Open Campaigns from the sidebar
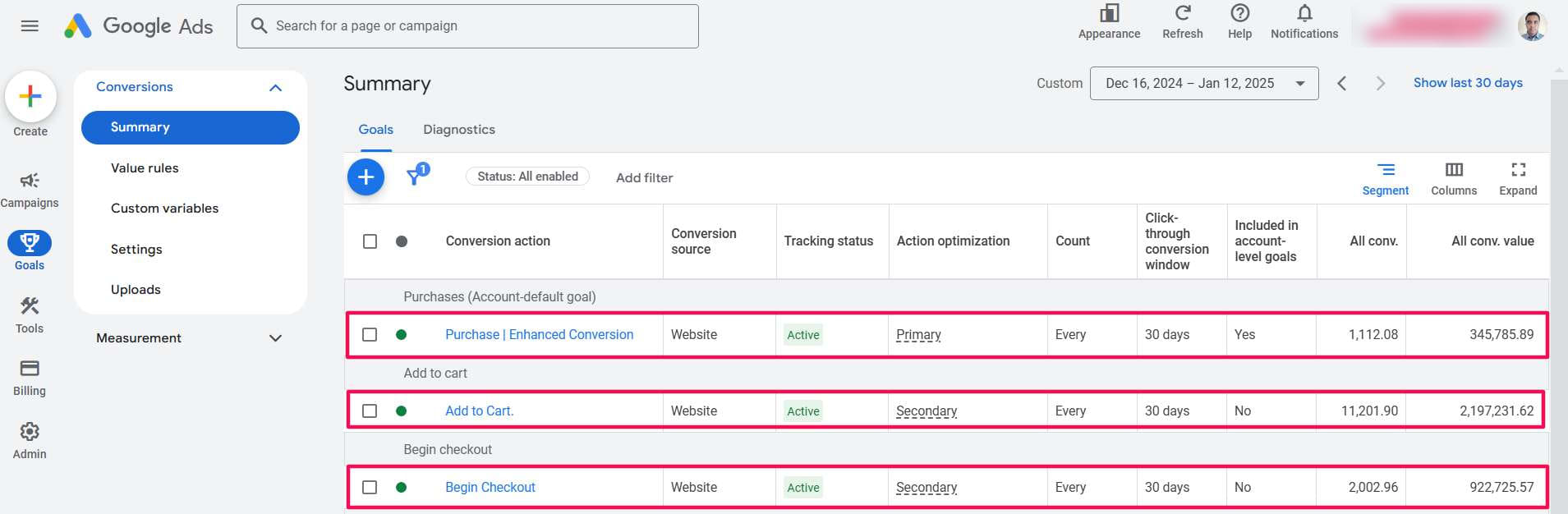This screenshot has width=1568, height=514. pyautogui.click(x=30, y=190)
